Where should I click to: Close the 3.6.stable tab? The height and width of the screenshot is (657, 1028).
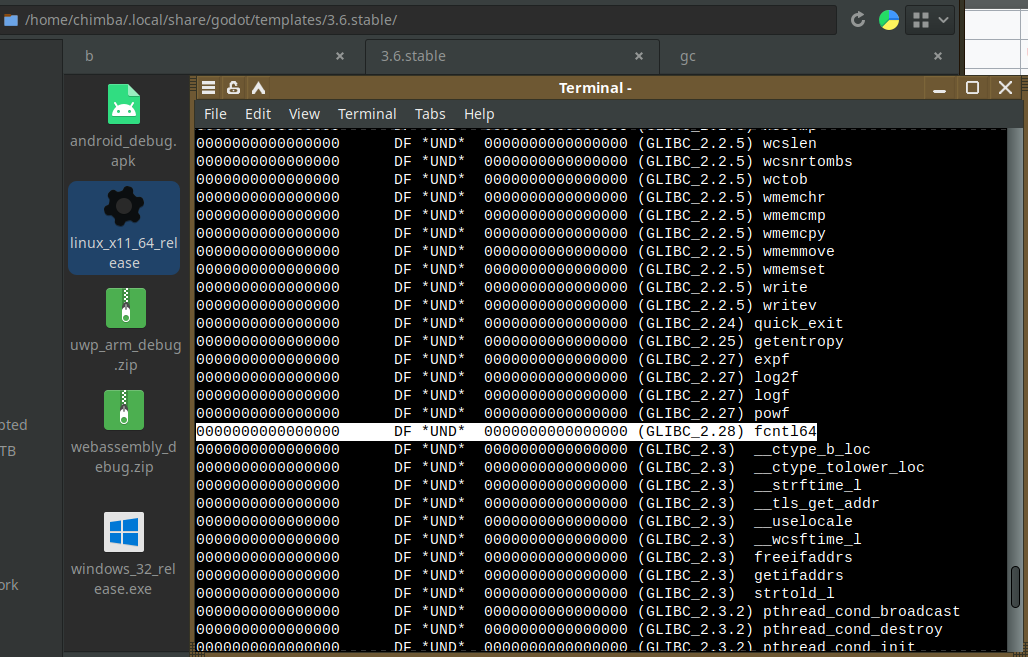tap(640, 57)
